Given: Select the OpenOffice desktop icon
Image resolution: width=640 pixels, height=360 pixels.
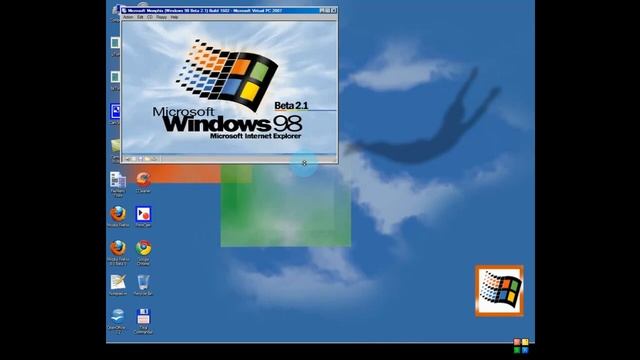Looking at the screenshot, I should coord(118,321).
